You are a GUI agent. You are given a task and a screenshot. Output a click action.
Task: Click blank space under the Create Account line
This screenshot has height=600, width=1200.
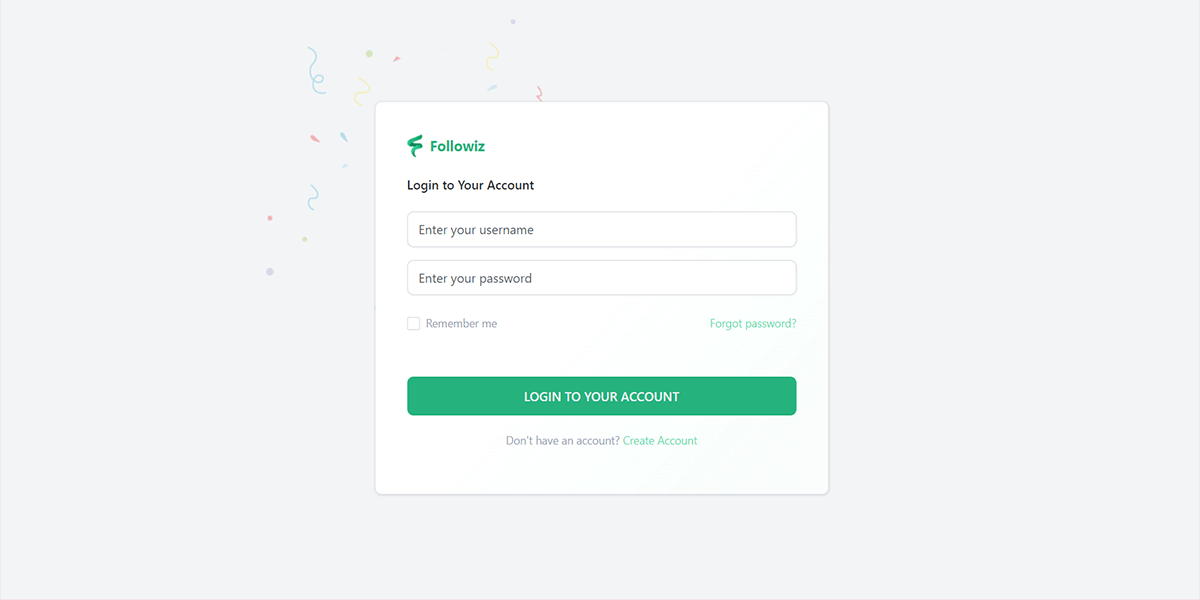pos(602,470)
